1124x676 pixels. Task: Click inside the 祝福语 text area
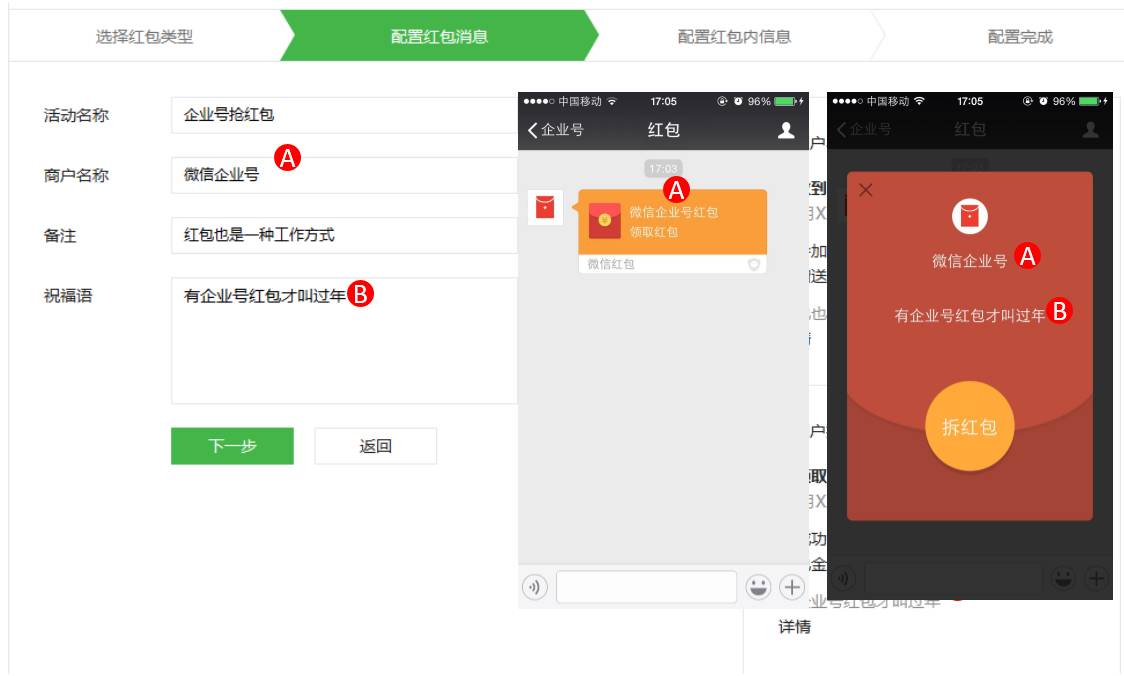[344, 341]
